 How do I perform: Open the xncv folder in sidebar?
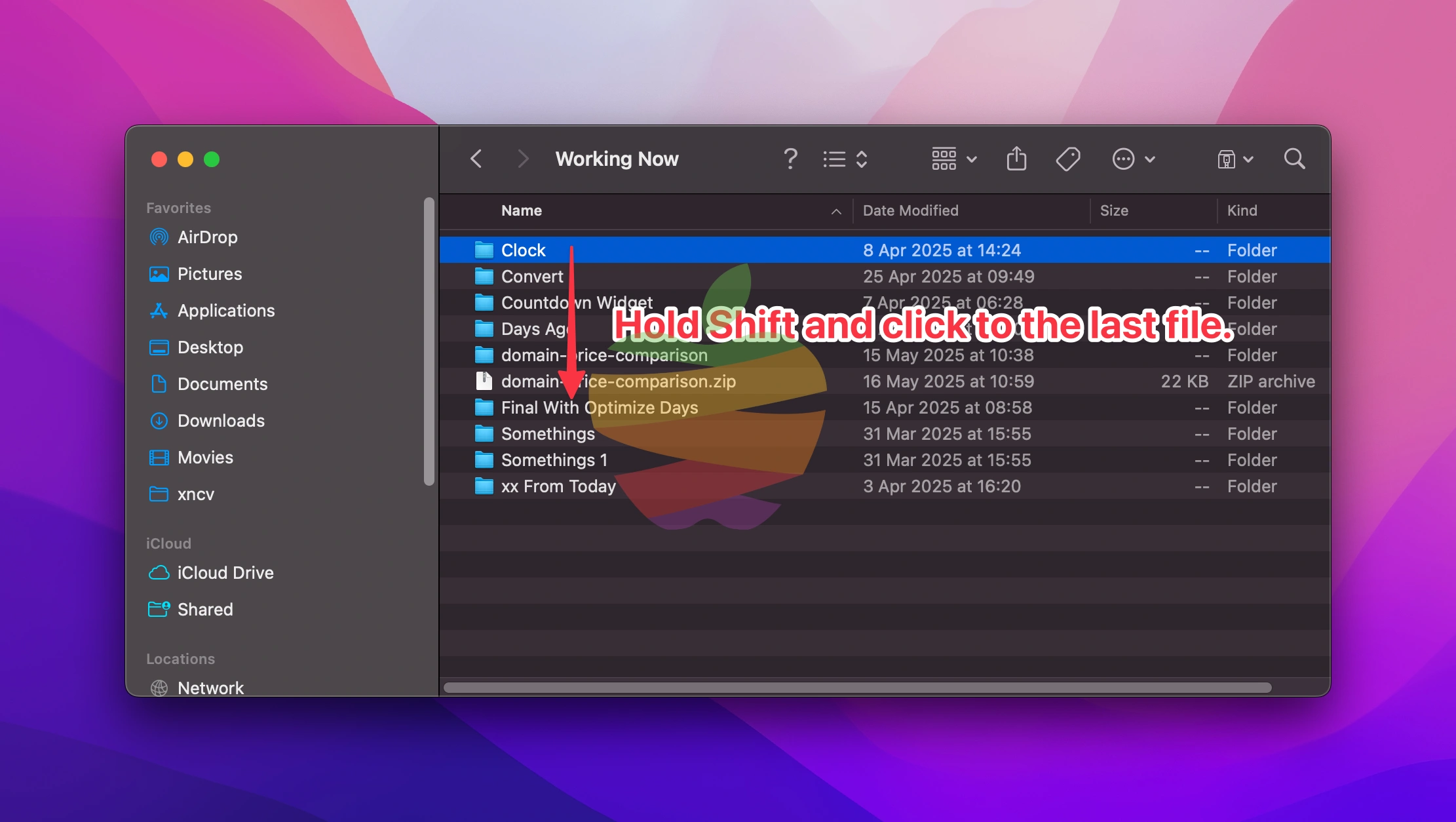[x=195, y=494]
